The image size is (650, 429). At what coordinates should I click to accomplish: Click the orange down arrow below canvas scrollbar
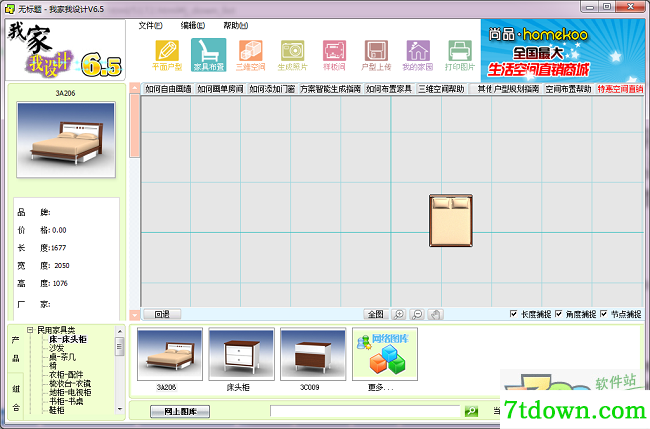135,315
